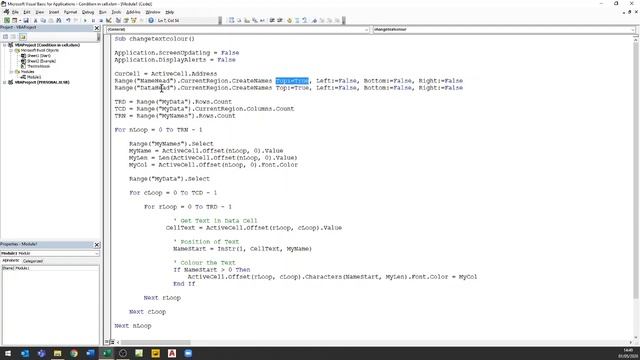Viewport: 640px width, 360px height.
Task: Open the Edit menu
Action: click(x=27, y=12)
